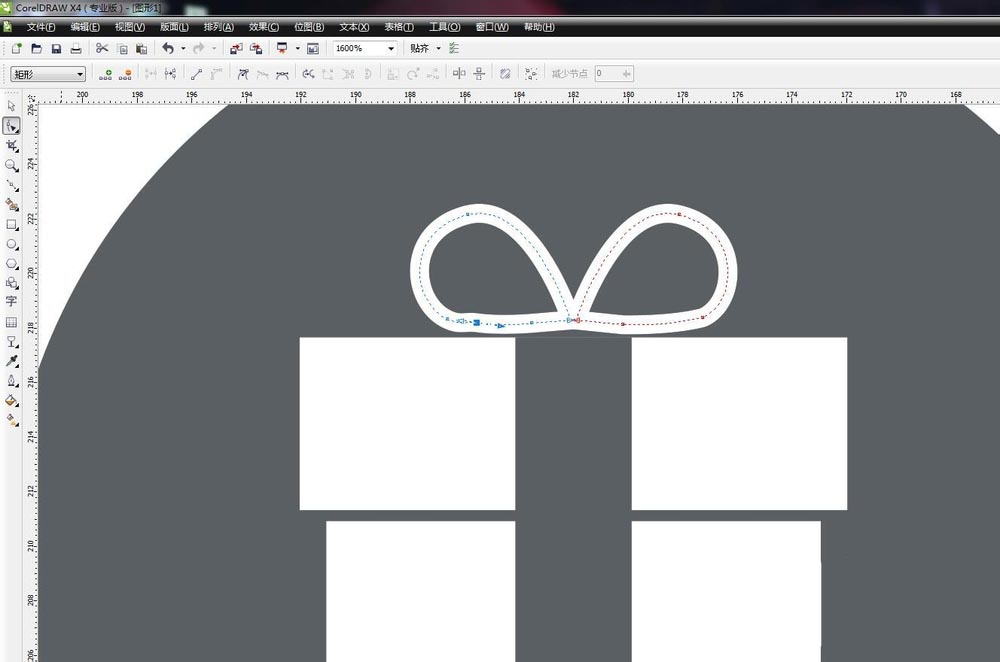Select the Text tool (字)

(x=11, y=301)
